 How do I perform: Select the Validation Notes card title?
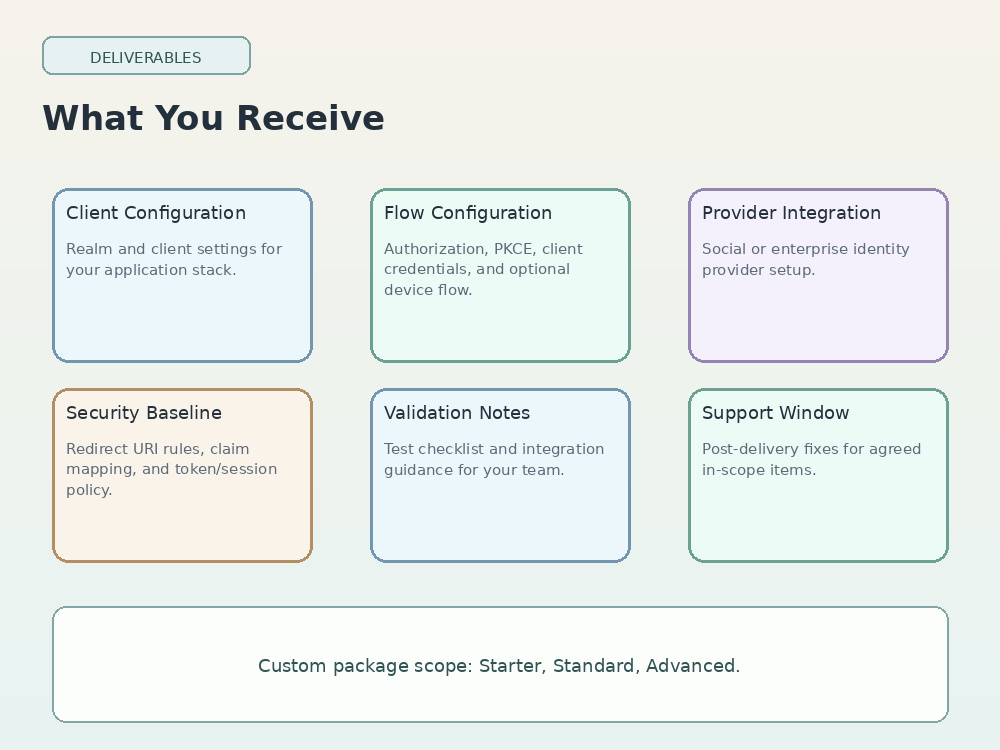(457, 413)
